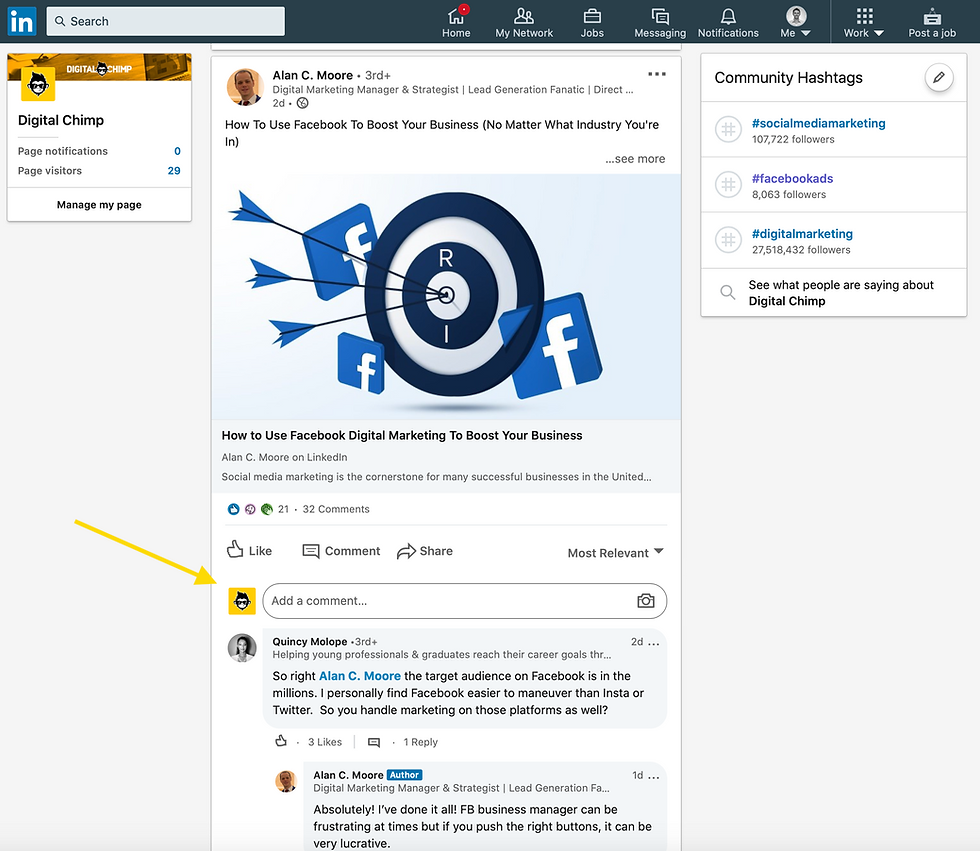Viewport: 980px width, 851px height.
Task: Open the article title link
Action: tap(402, 435)
